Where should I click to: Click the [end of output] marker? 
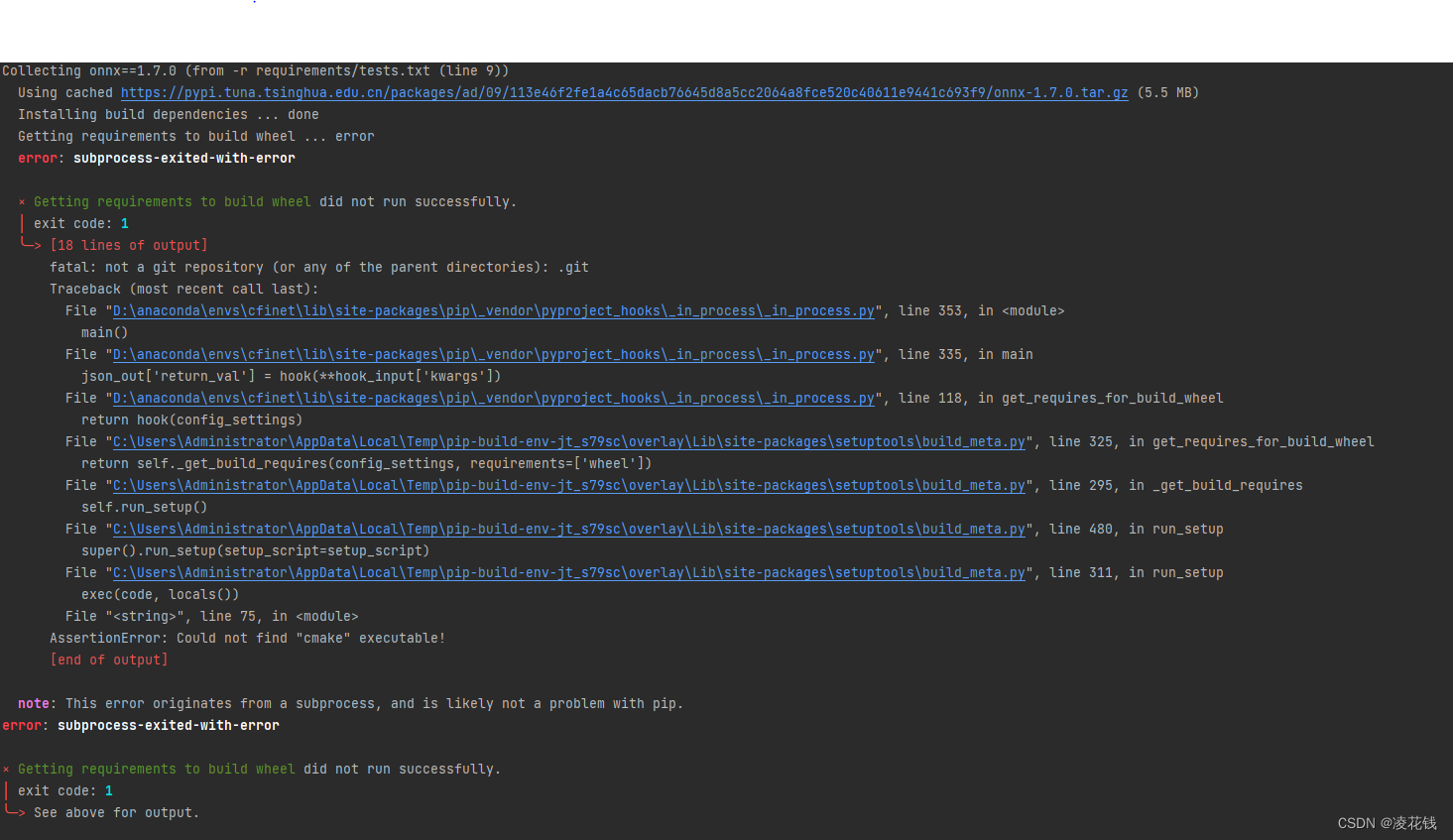(x=109, y=660)
